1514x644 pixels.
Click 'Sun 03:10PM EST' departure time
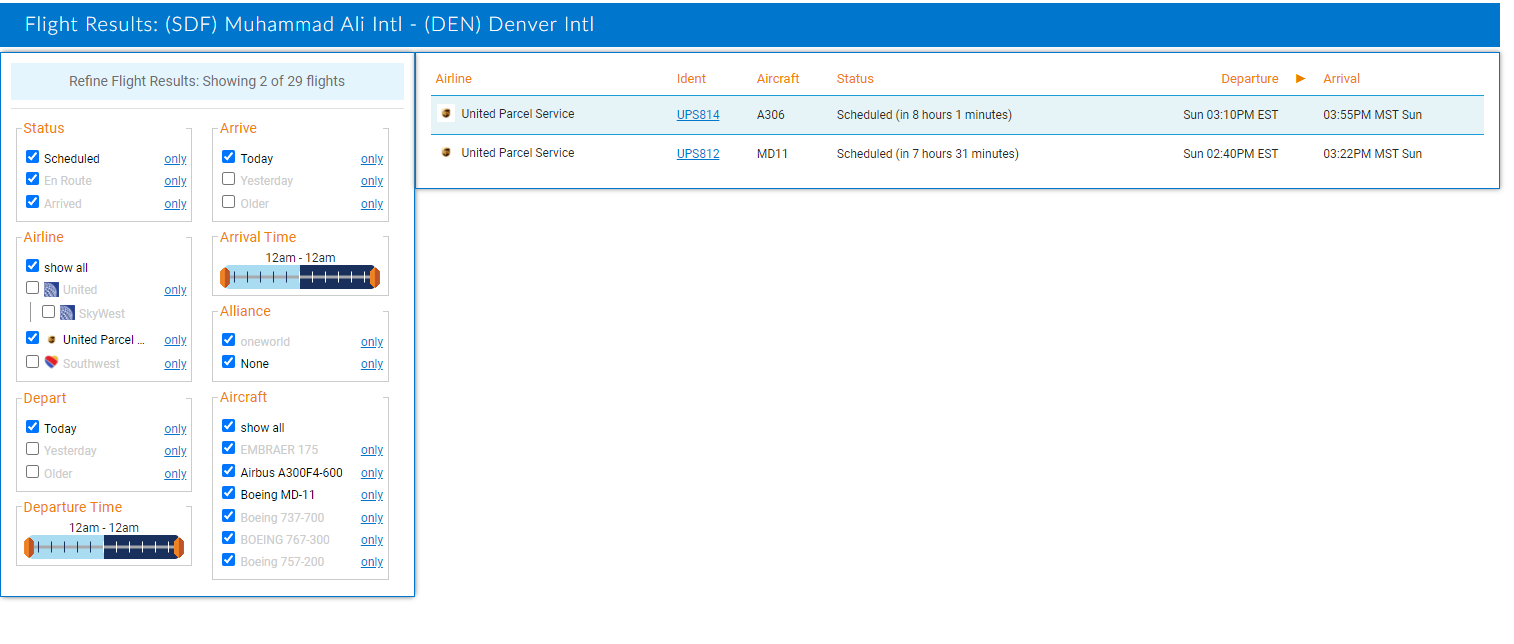tap(1230, 115)
